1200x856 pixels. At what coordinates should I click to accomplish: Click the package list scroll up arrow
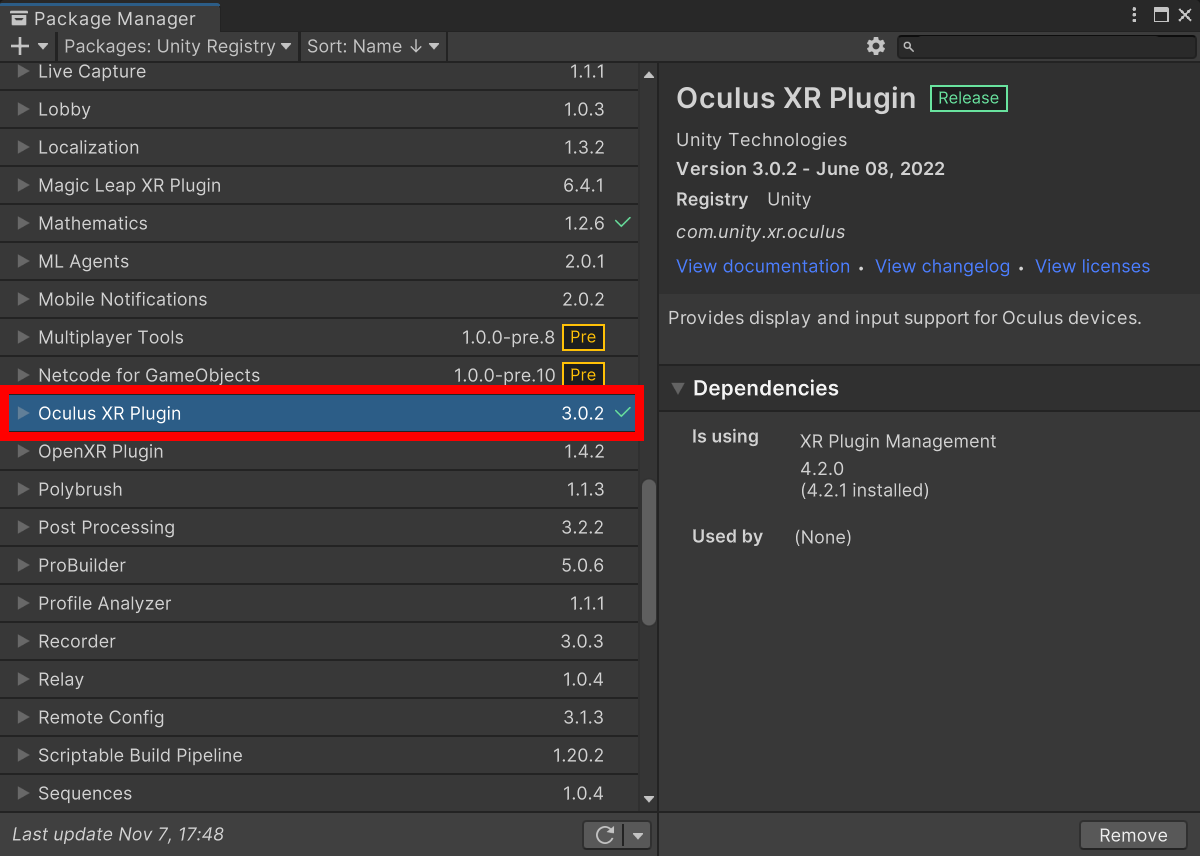click(649, 75)
